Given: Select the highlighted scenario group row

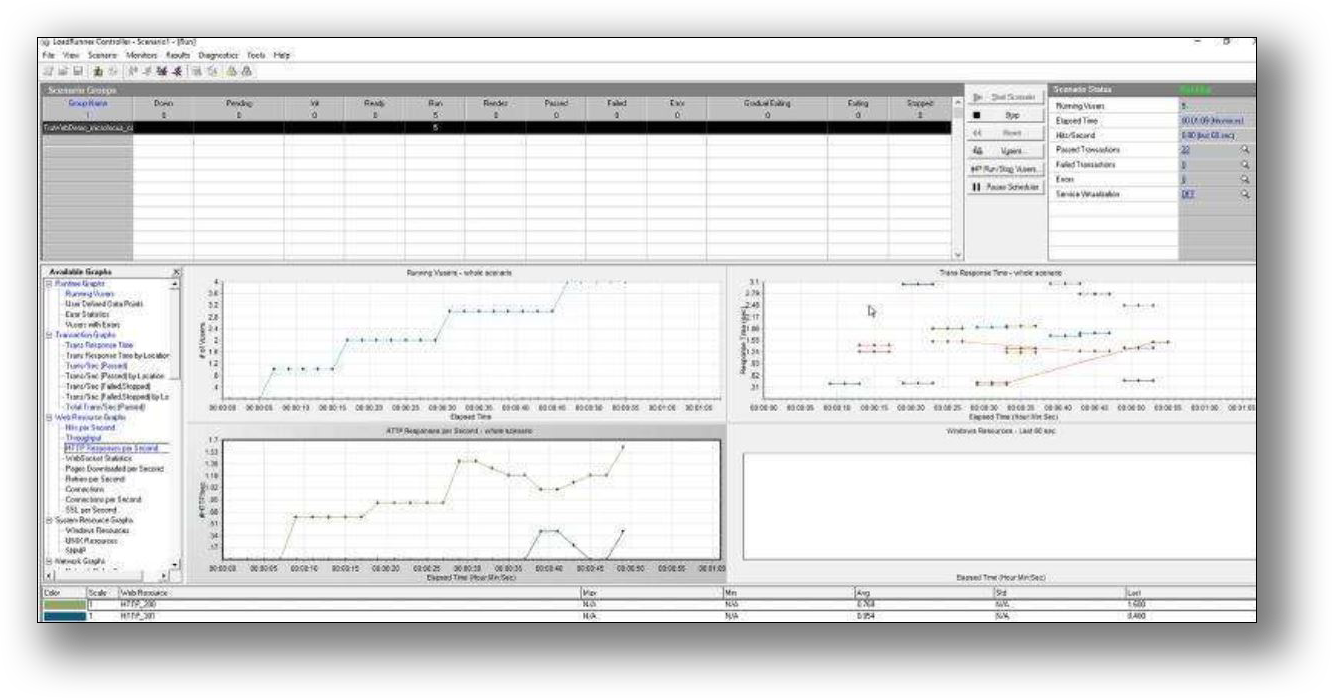Looking at the screenshot, I should [495, 127].
